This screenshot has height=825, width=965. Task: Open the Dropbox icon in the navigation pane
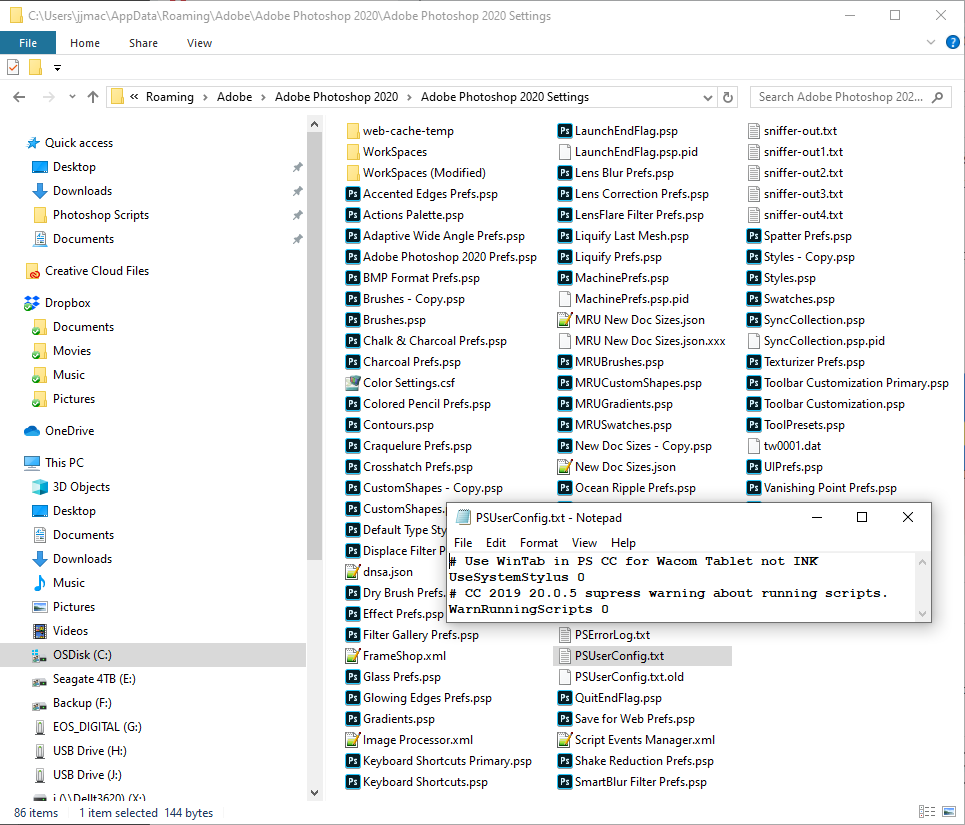point(31,303)
